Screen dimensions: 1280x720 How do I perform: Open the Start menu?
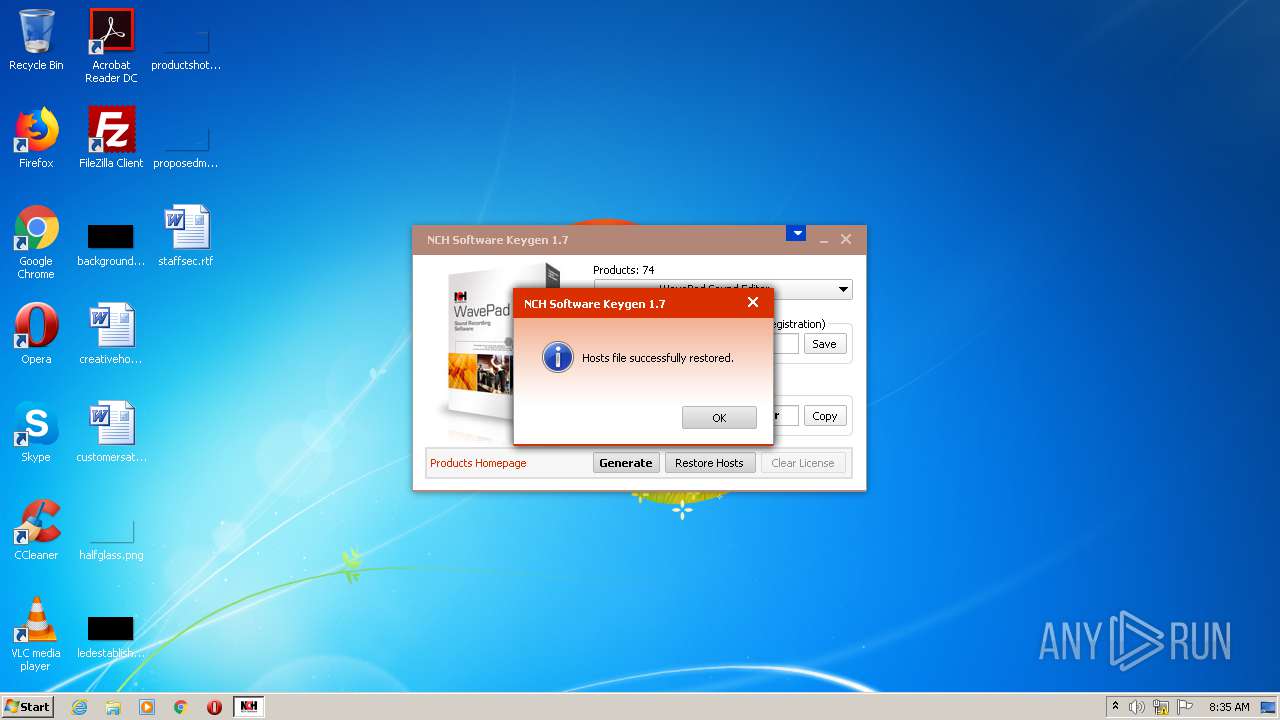pos(27,706)
